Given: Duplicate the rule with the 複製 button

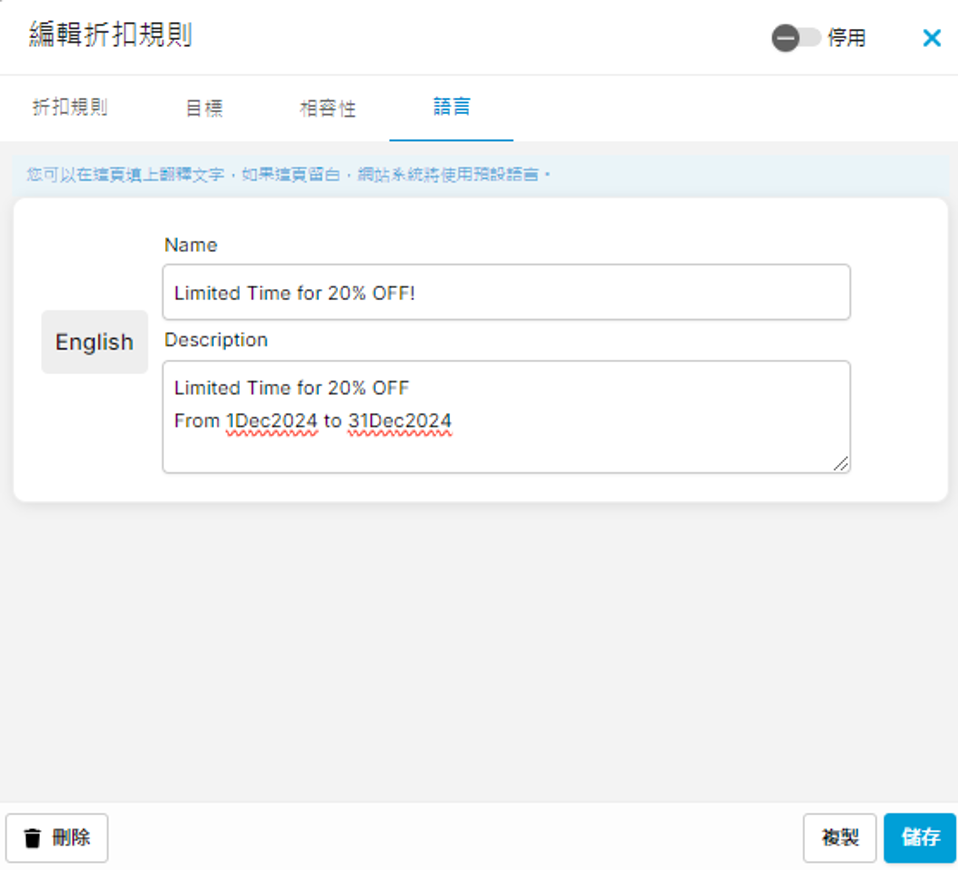Looking at the screenshot, I should click(x=839, y=838).
